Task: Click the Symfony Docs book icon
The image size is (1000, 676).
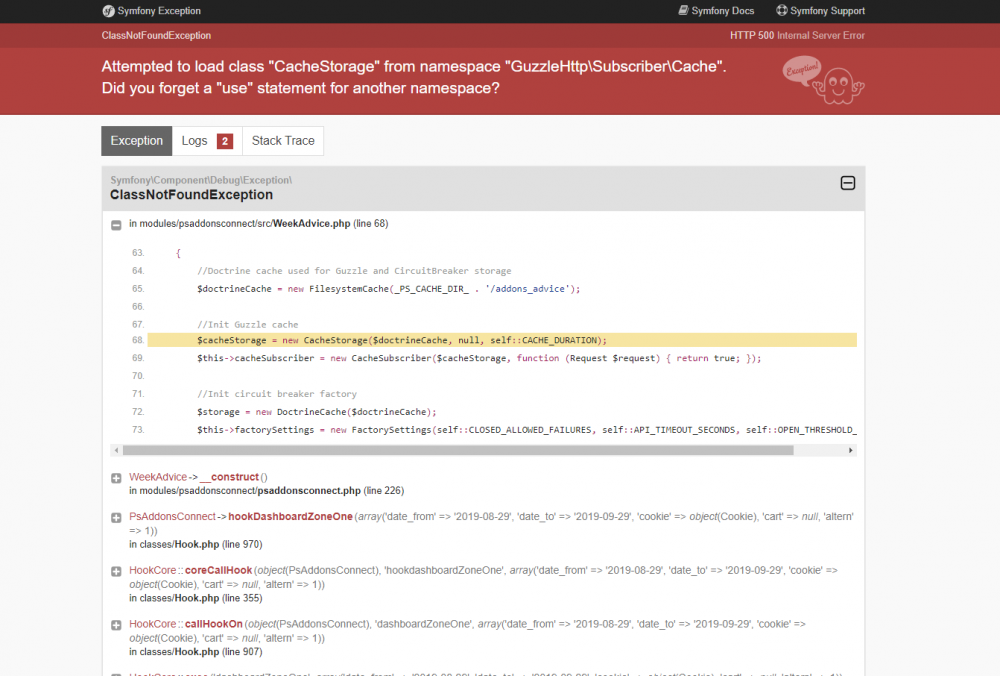Action: coord(683,10)
